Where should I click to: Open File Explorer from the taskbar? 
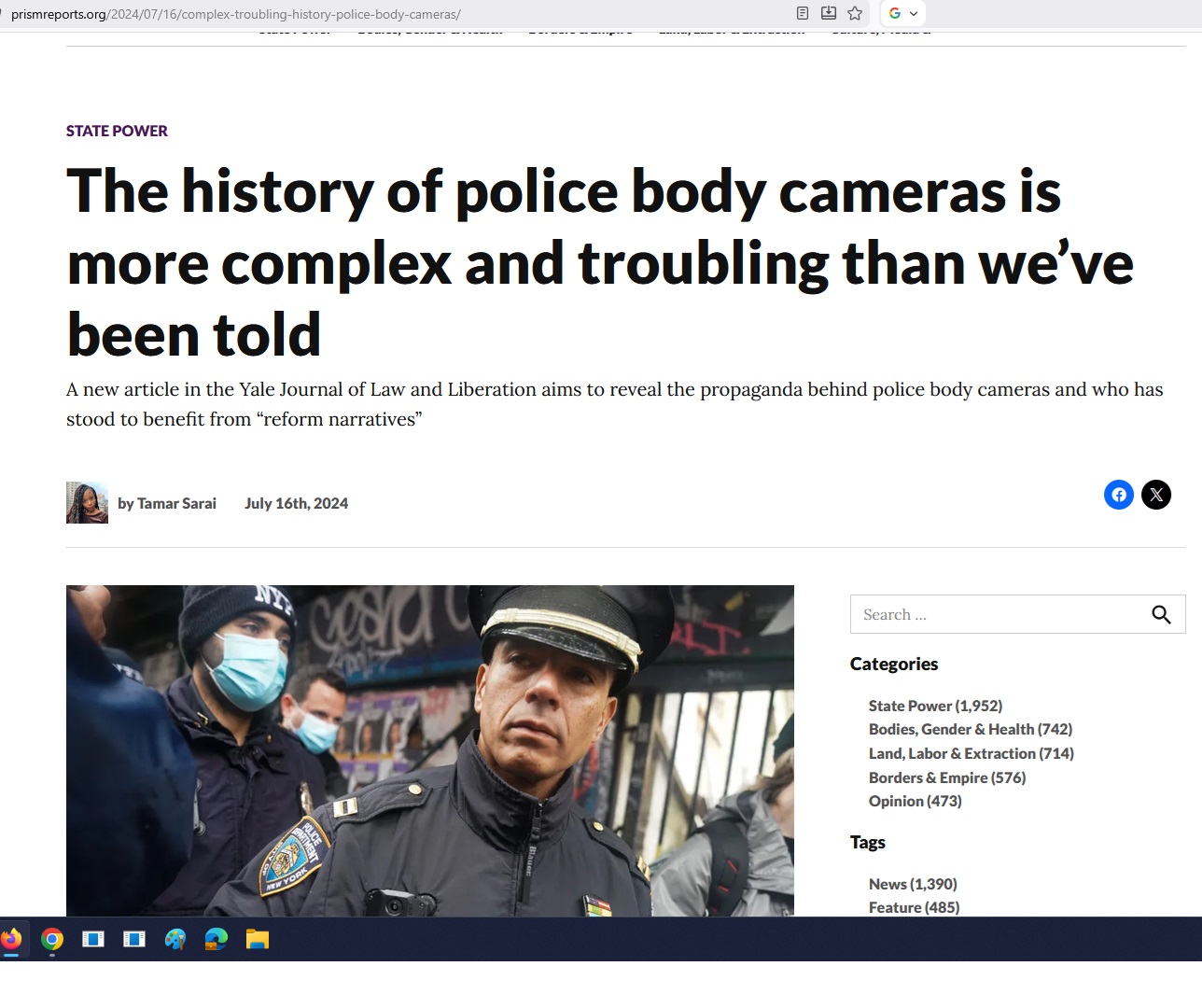pyautogui.click(x=258, y=939)
